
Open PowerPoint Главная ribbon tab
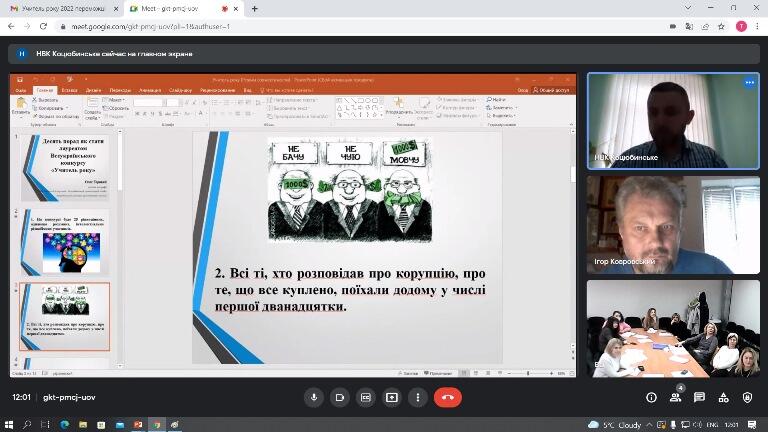(45, 91)
